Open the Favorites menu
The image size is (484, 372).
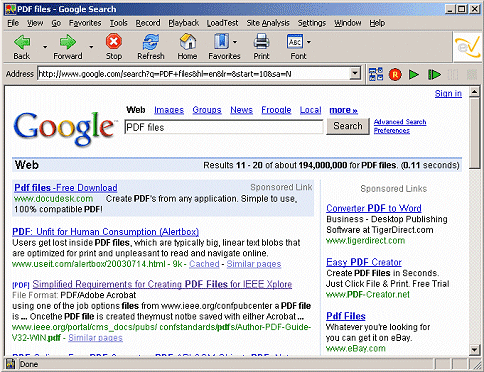(85, 23)
